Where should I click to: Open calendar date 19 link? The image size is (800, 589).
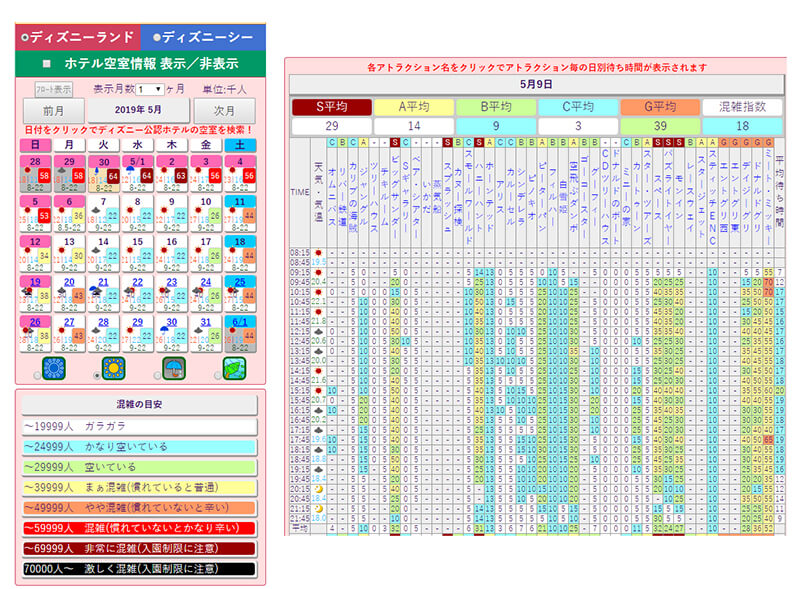point(35,282)
